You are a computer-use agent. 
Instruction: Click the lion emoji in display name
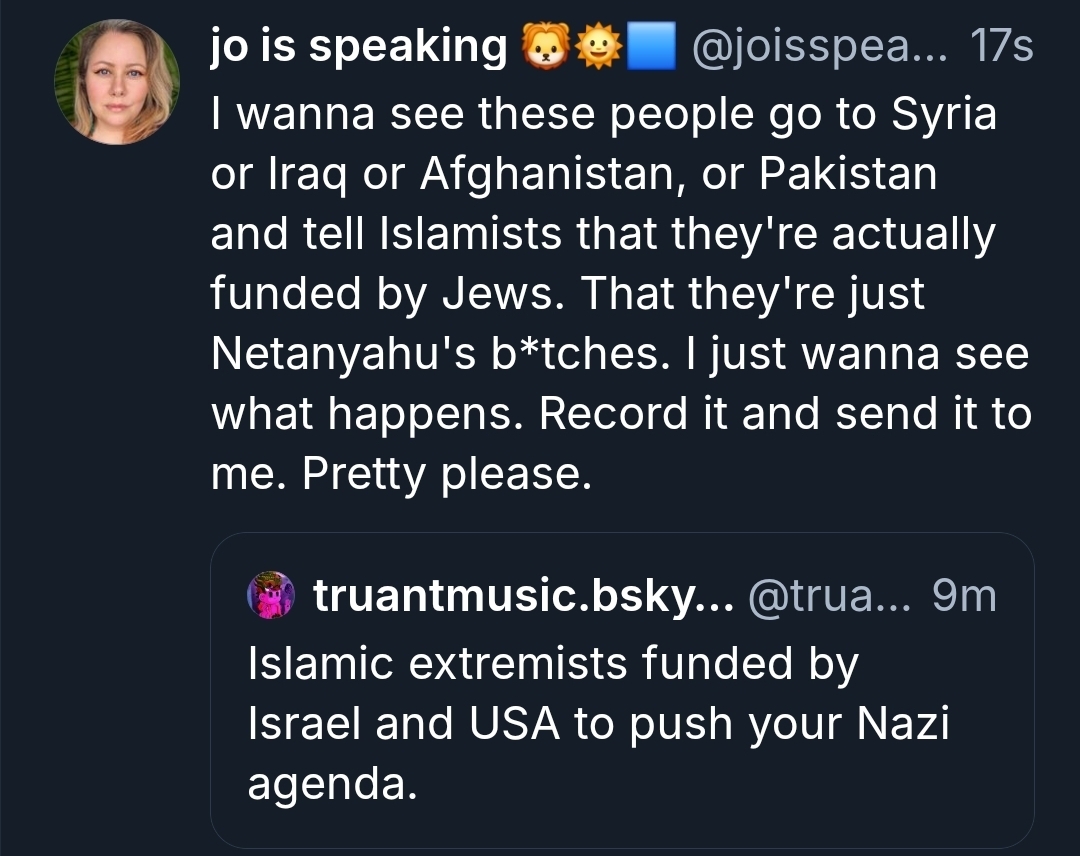click(x=545, y=47)
